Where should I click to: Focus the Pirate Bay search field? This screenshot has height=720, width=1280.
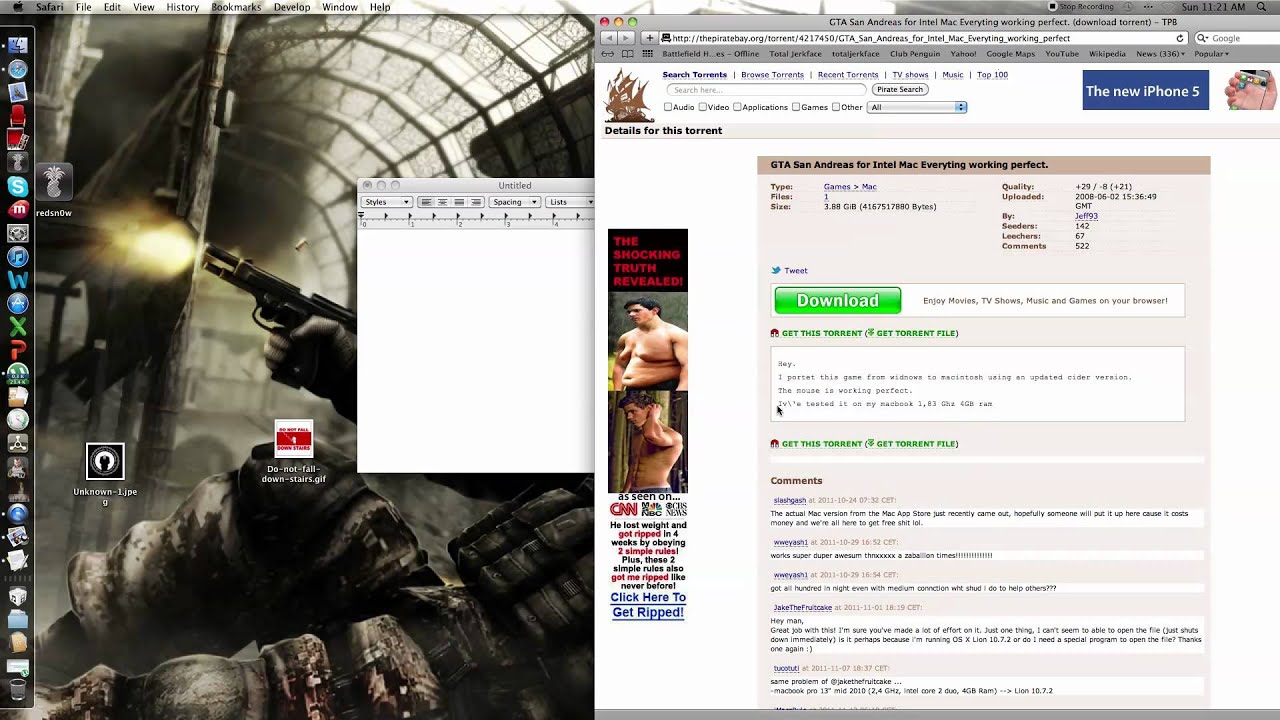(766, 90)
